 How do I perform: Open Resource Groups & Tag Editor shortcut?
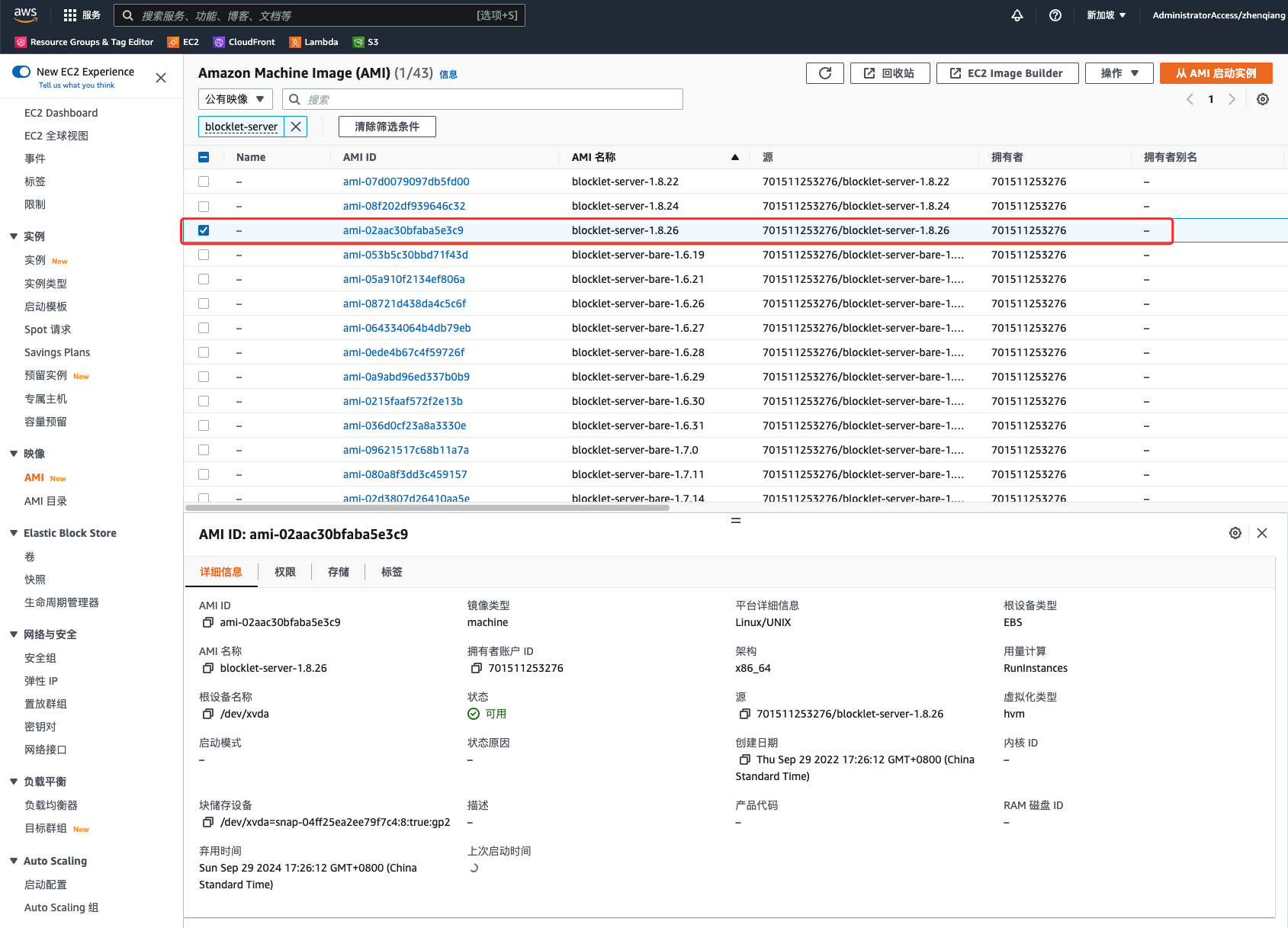pos(85,42)
